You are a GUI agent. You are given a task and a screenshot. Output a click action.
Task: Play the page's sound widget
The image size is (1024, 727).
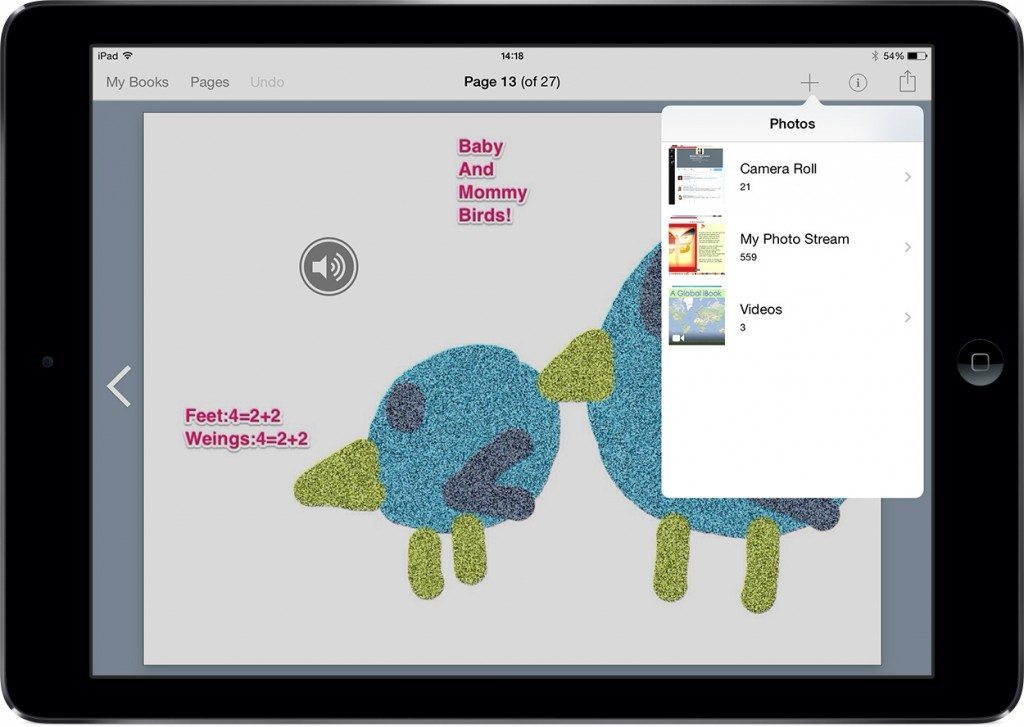click(x=328, y=266)
